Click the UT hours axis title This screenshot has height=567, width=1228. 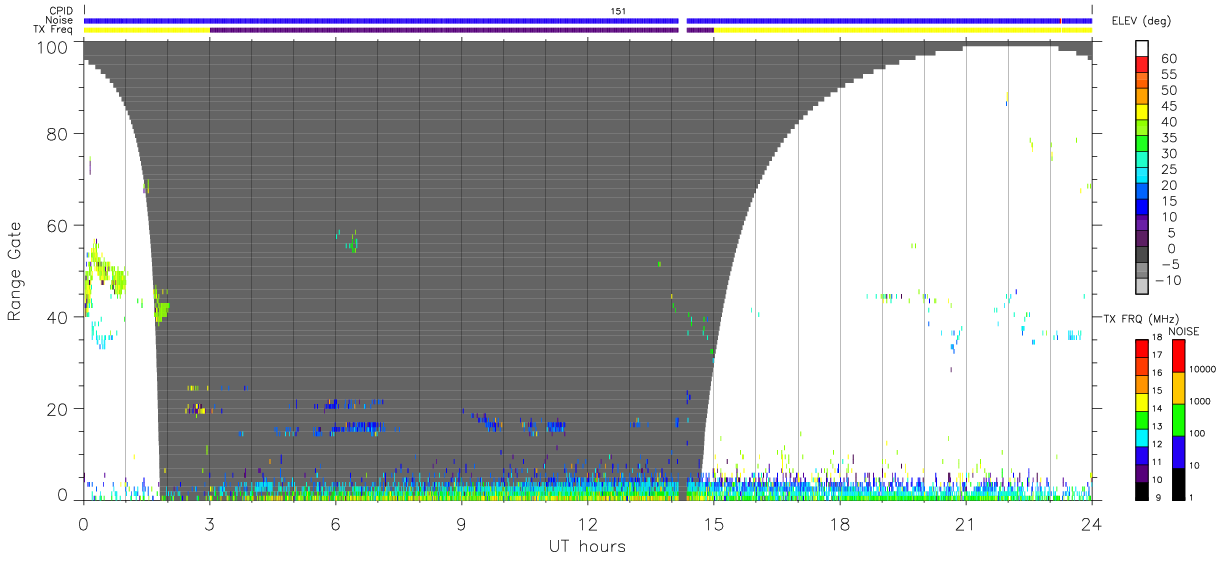click(x=586, y=546)
